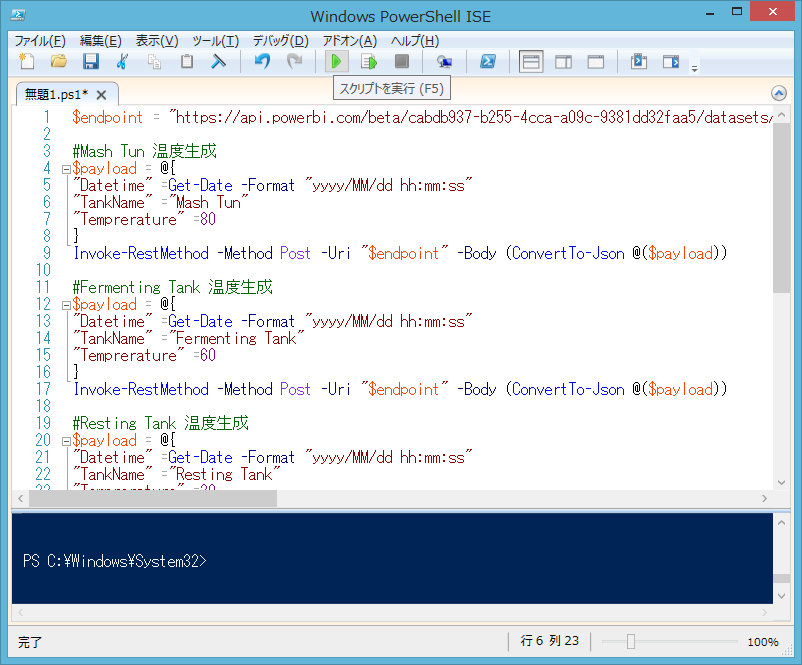Image resolution: width=802 pixels, height=665 pixels.
Task: Click the 完了 status text
Action: pos(30,642)
